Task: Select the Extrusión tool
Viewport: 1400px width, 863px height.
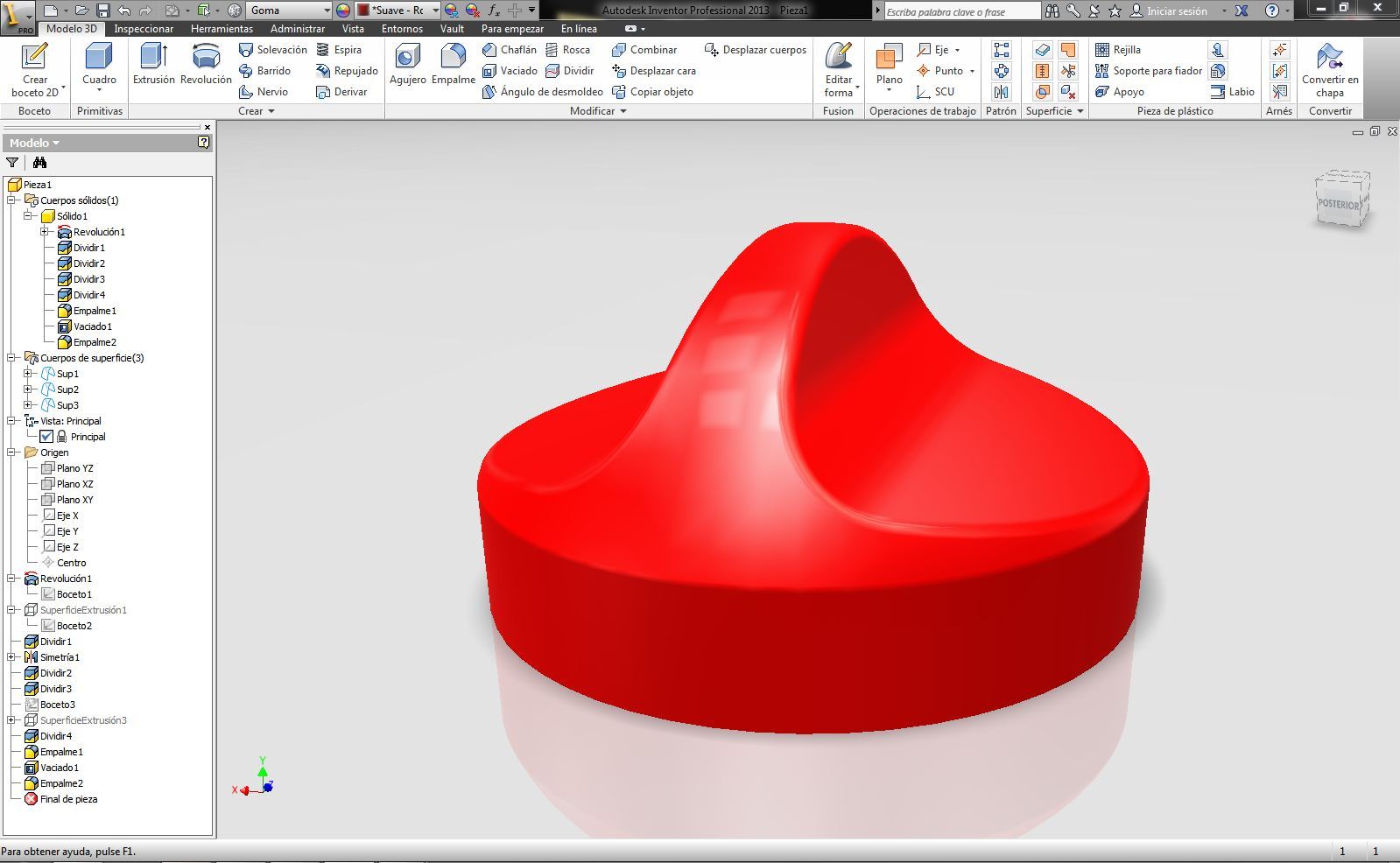Action: click(x=153, y=65)
